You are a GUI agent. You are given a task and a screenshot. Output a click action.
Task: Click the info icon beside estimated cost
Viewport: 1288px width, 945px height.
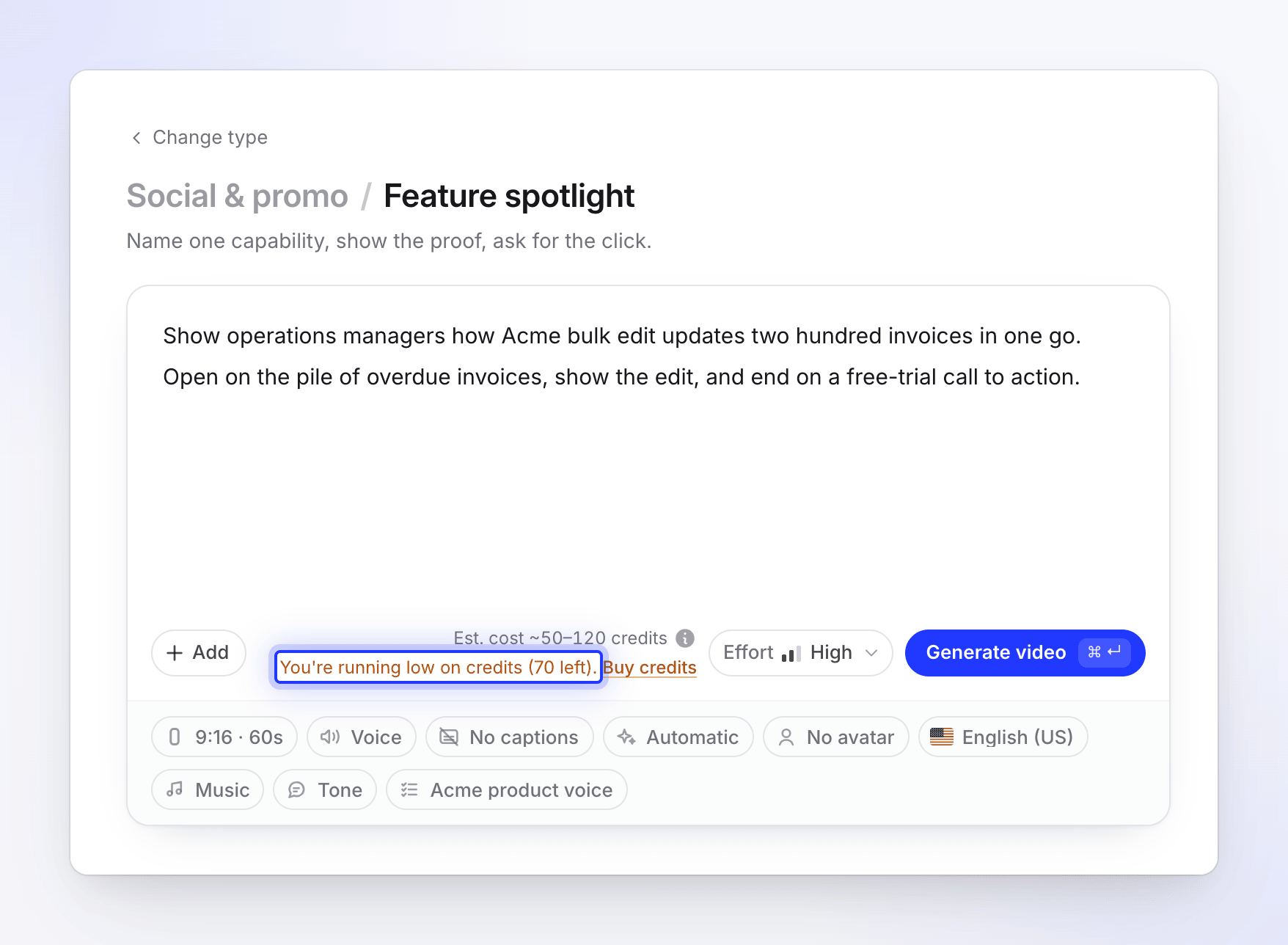[x=685, y=638]
